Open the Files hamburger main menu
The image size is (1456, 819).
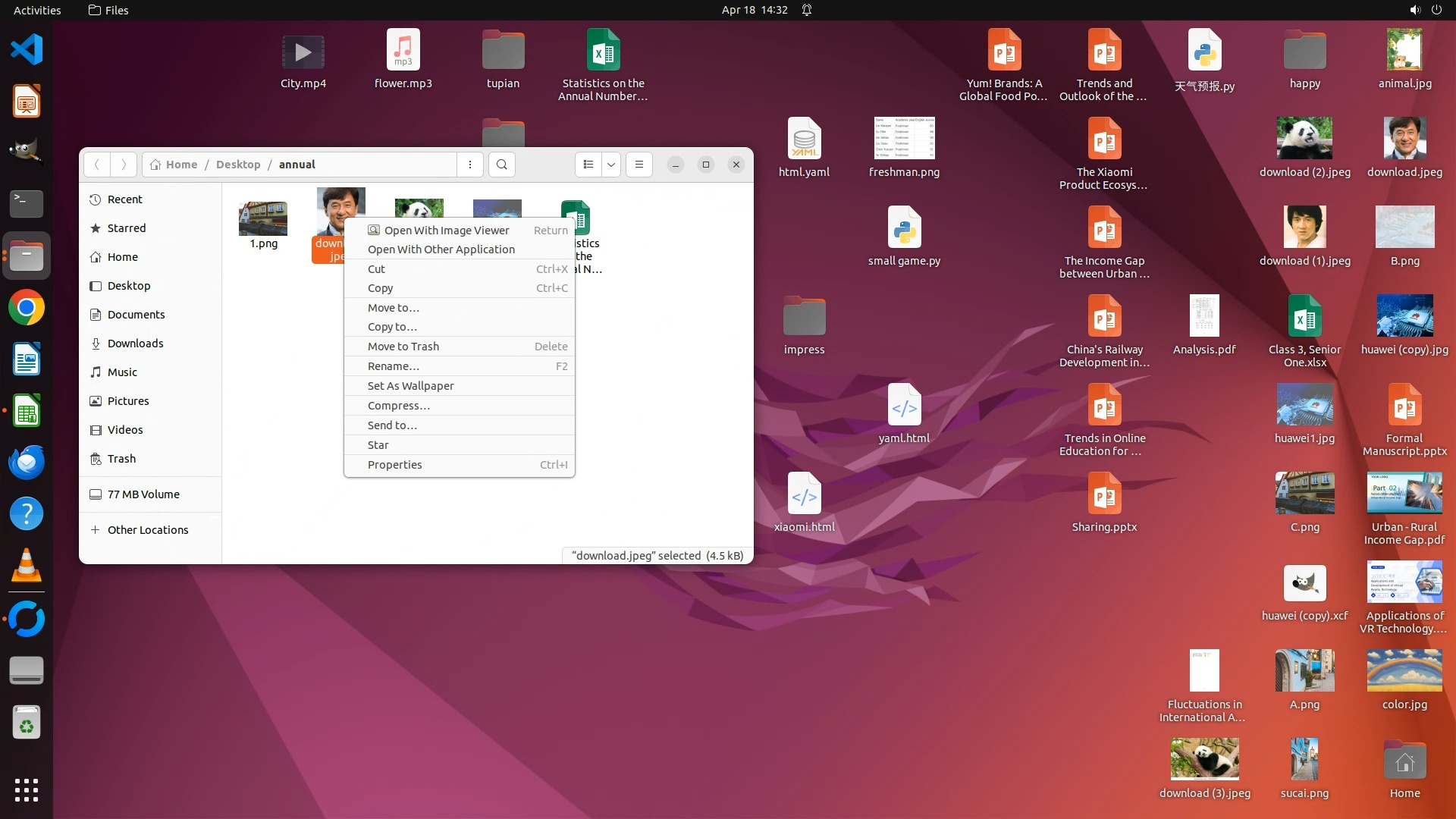click(x=639, y=165)
